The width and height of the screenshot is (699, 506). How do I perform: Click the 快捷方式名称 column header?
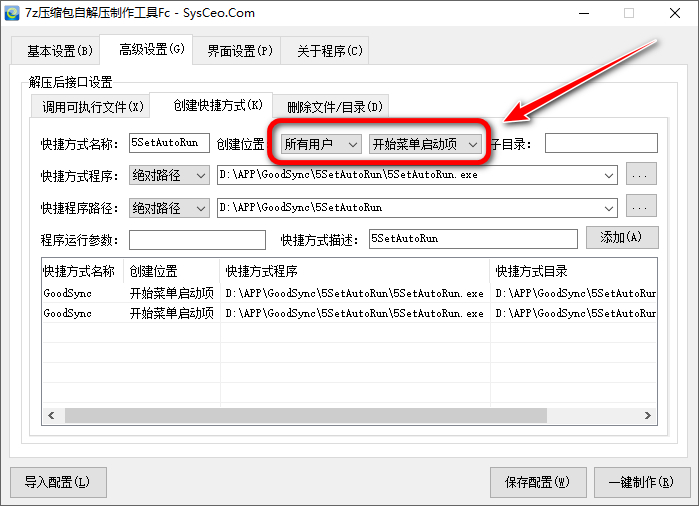[x=82, y=271]
